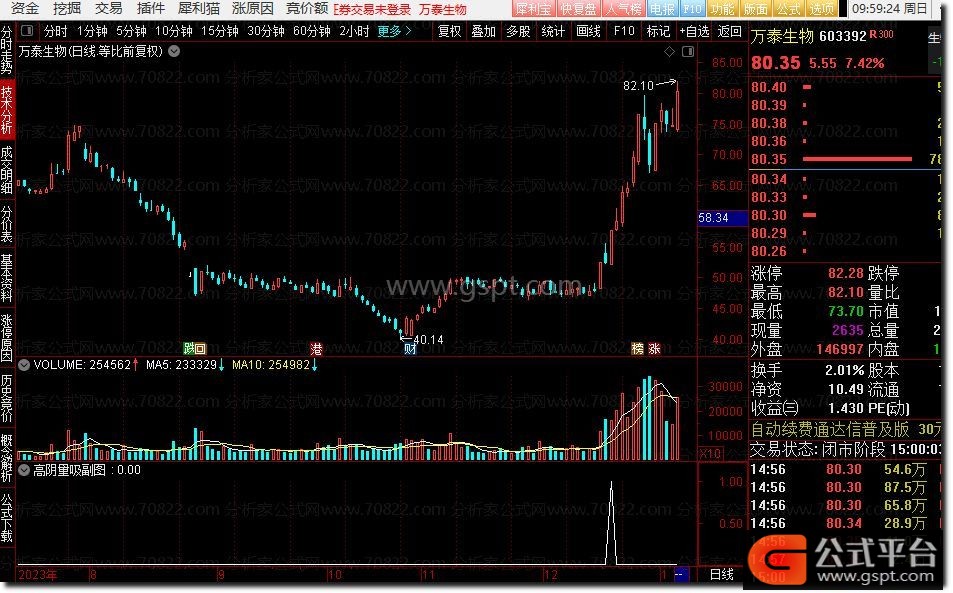
Task: Switch to the 分时 intraday period
Action: [55, 31]
